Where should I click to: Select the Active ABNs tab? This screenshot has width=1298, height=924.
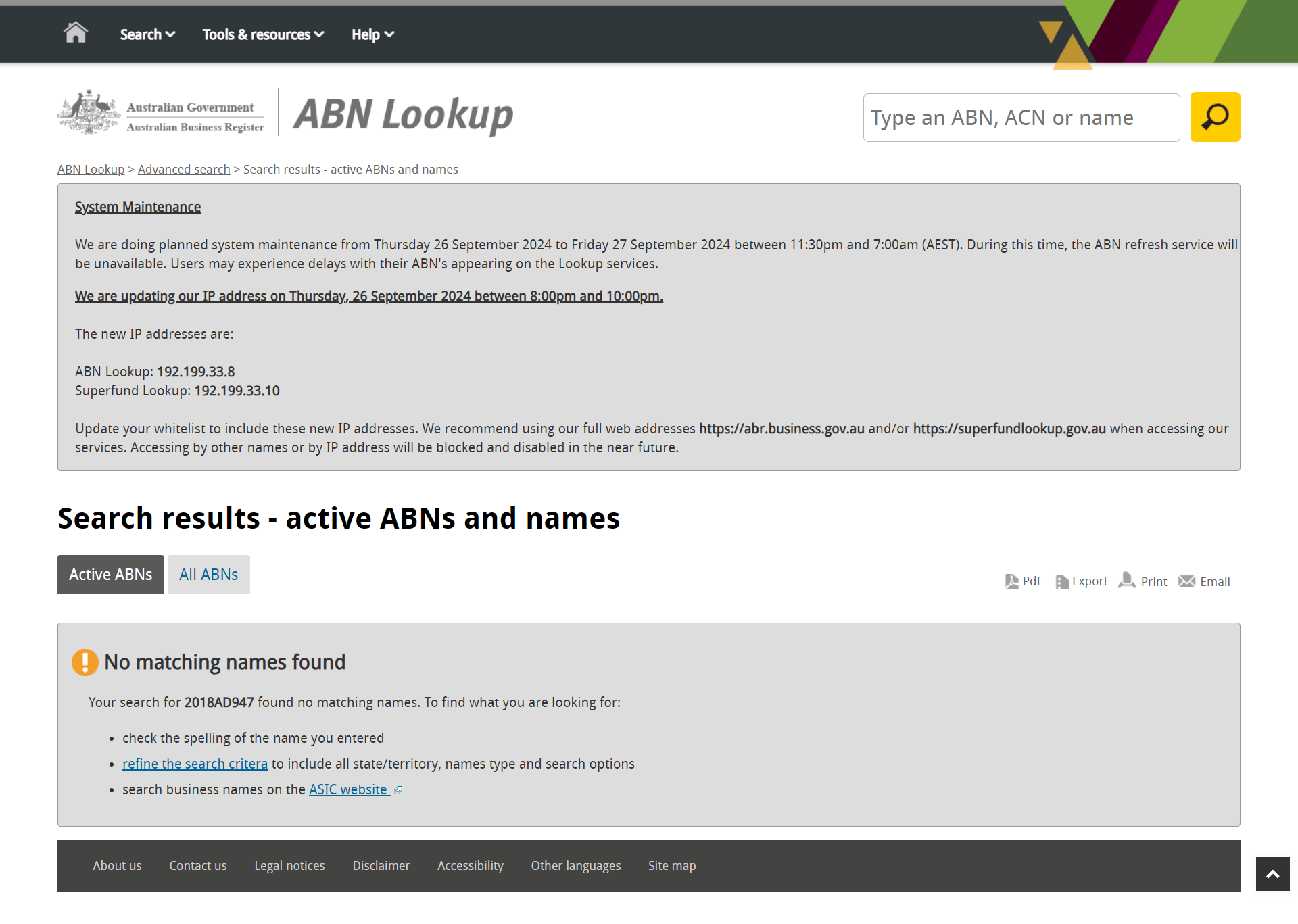[111, 575]
